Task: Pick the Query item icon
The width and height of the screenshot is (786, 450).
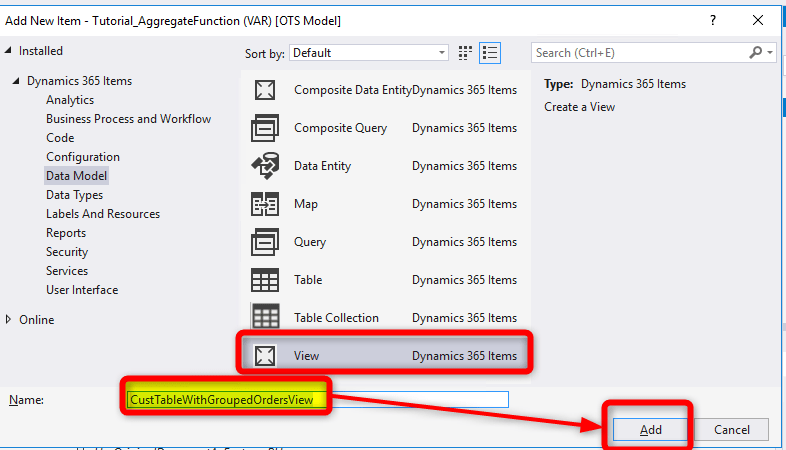Action: pos(265,242)
